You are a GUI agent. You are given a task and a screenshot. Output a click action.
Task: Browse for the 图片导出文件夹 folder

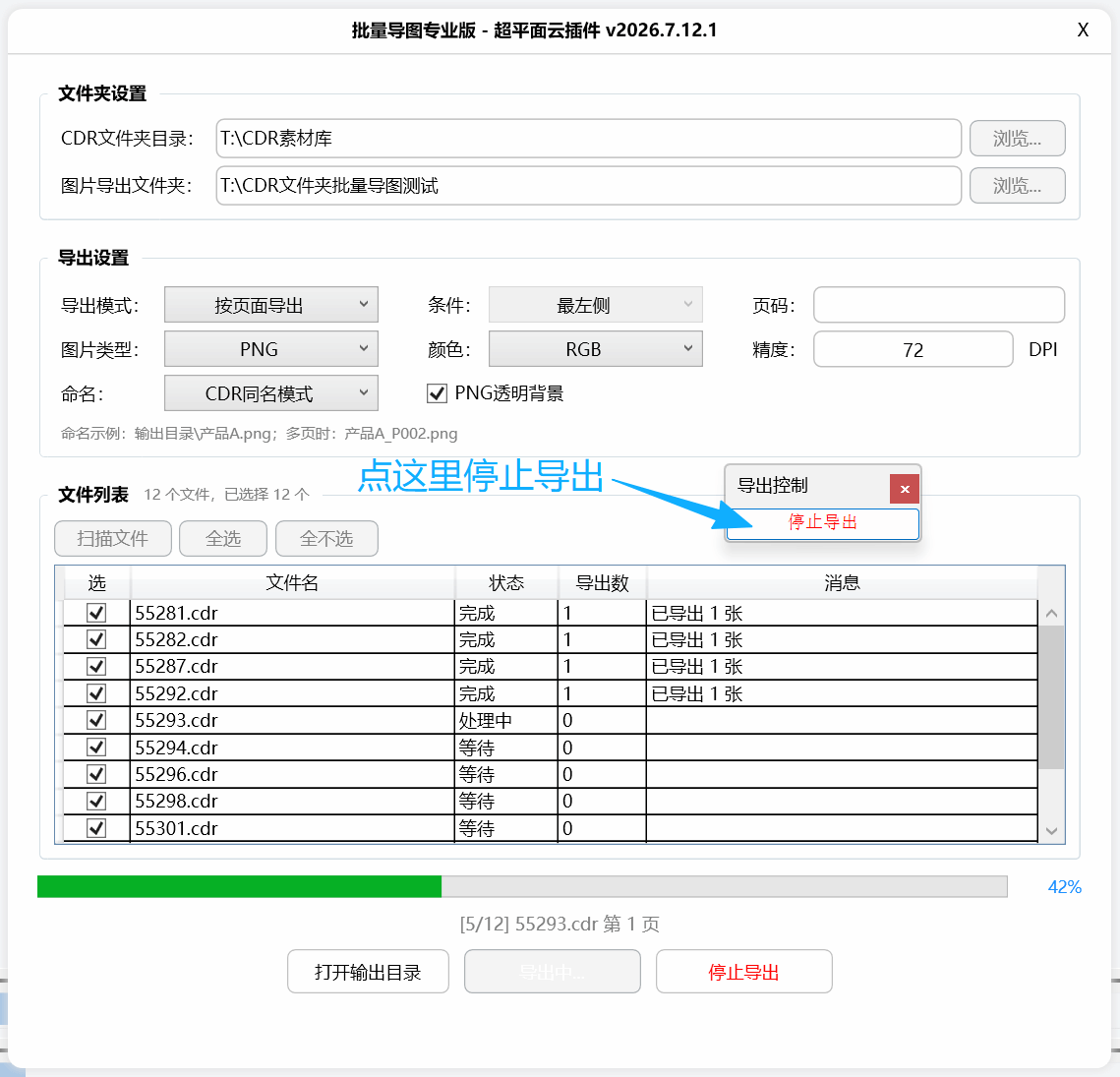pyautogui.click(x=1017, y=186)
